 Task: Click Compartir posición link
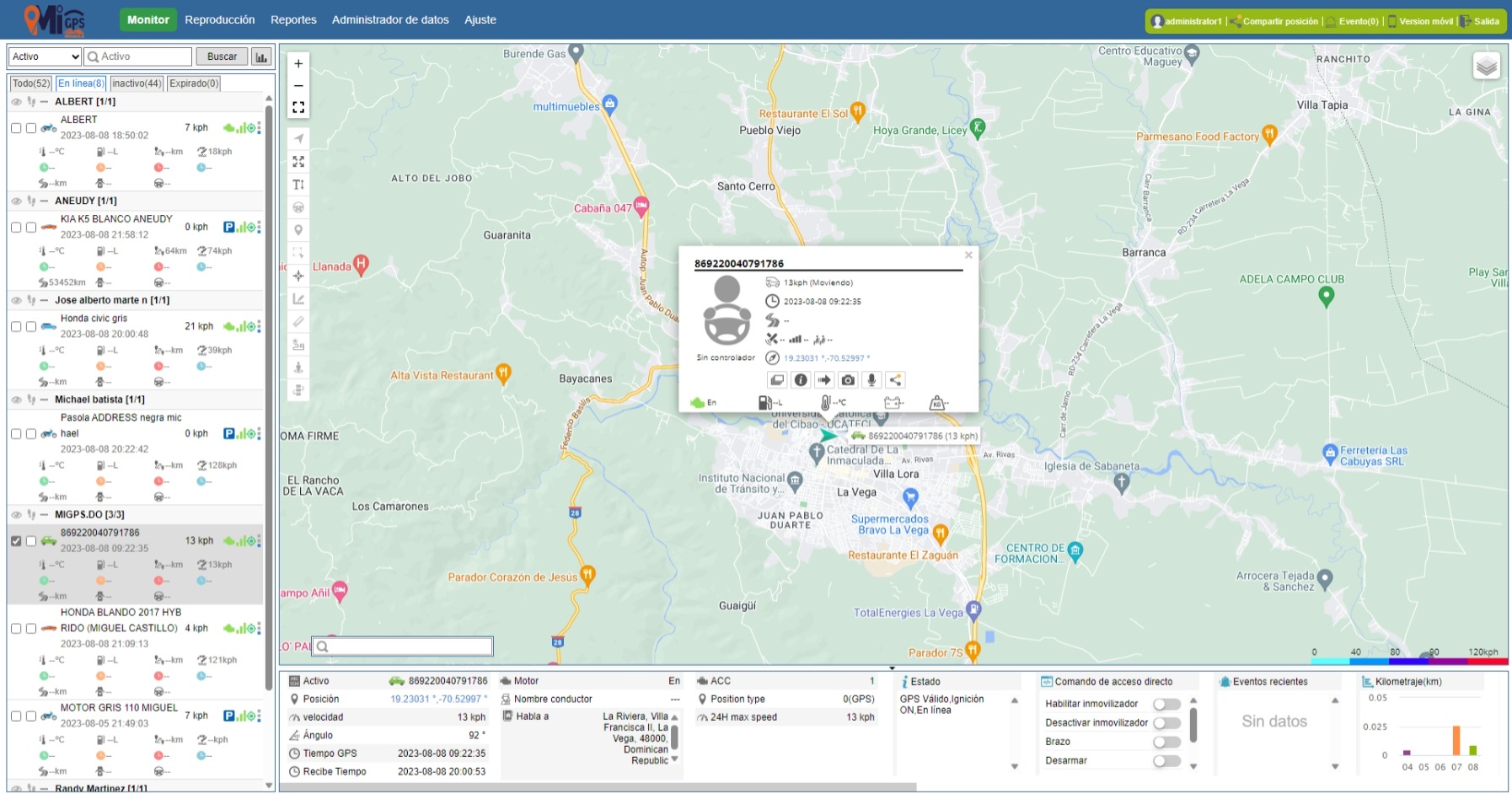(1279, 22)
